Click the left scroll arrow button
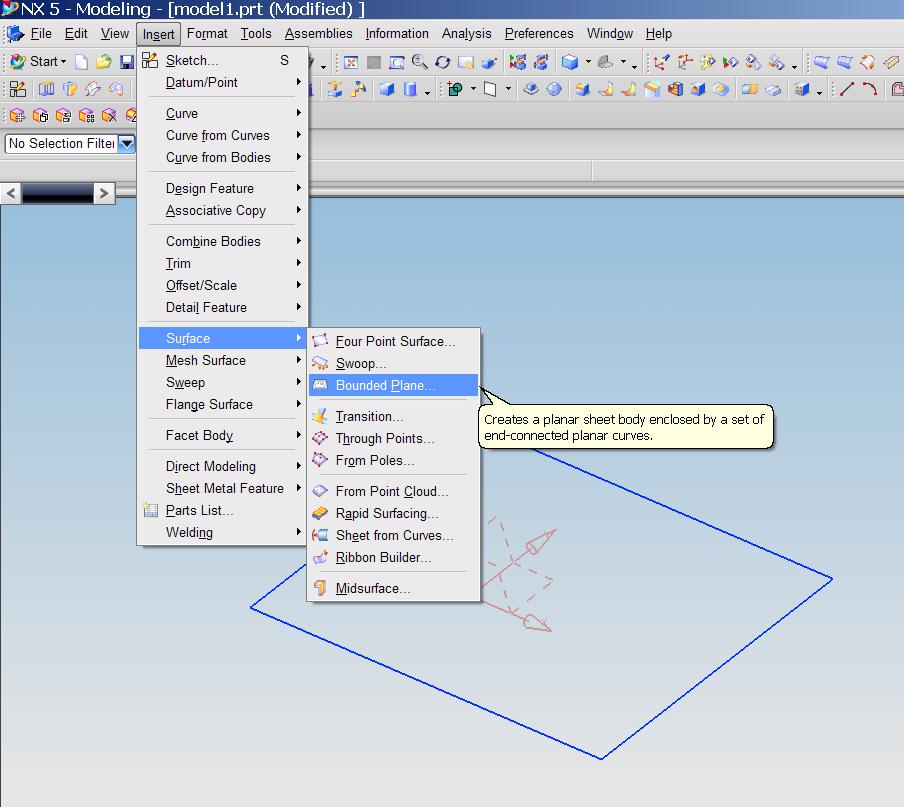This screenshot has width=904, height=807. pyautogui.click(x=11, y=193)
